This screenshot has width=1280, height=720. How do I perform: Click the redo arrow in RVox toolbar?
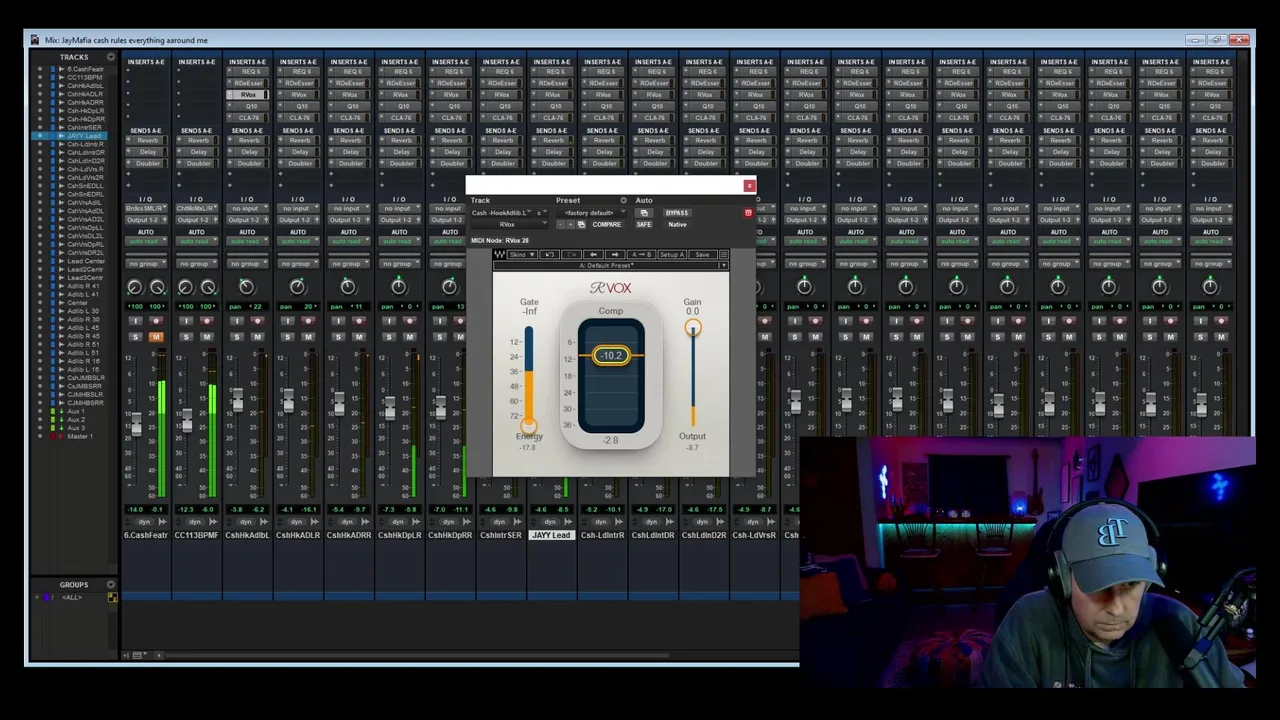[x=571, y=254]
